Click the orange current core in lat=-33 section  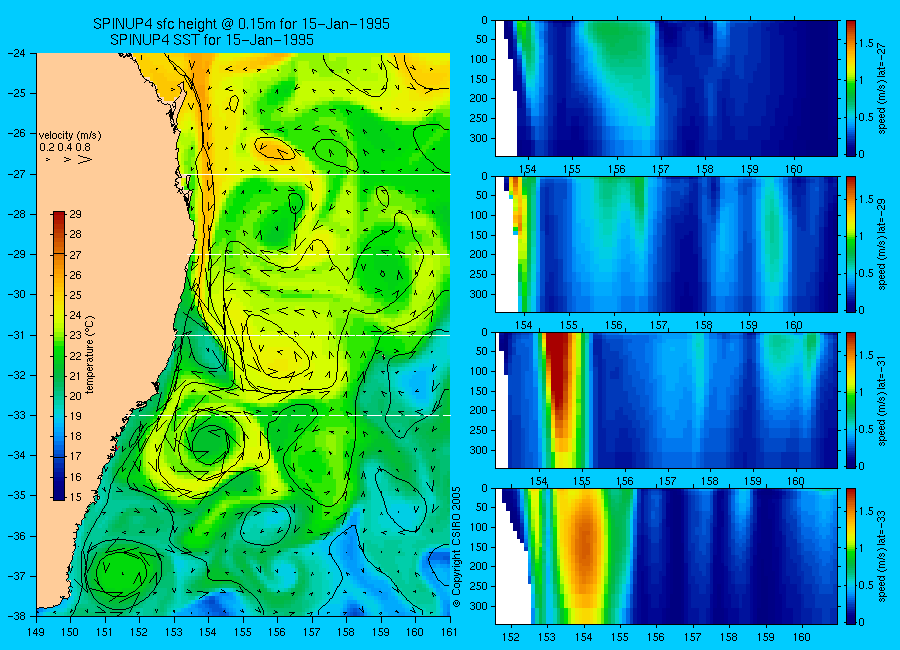[x=584, y=545]
